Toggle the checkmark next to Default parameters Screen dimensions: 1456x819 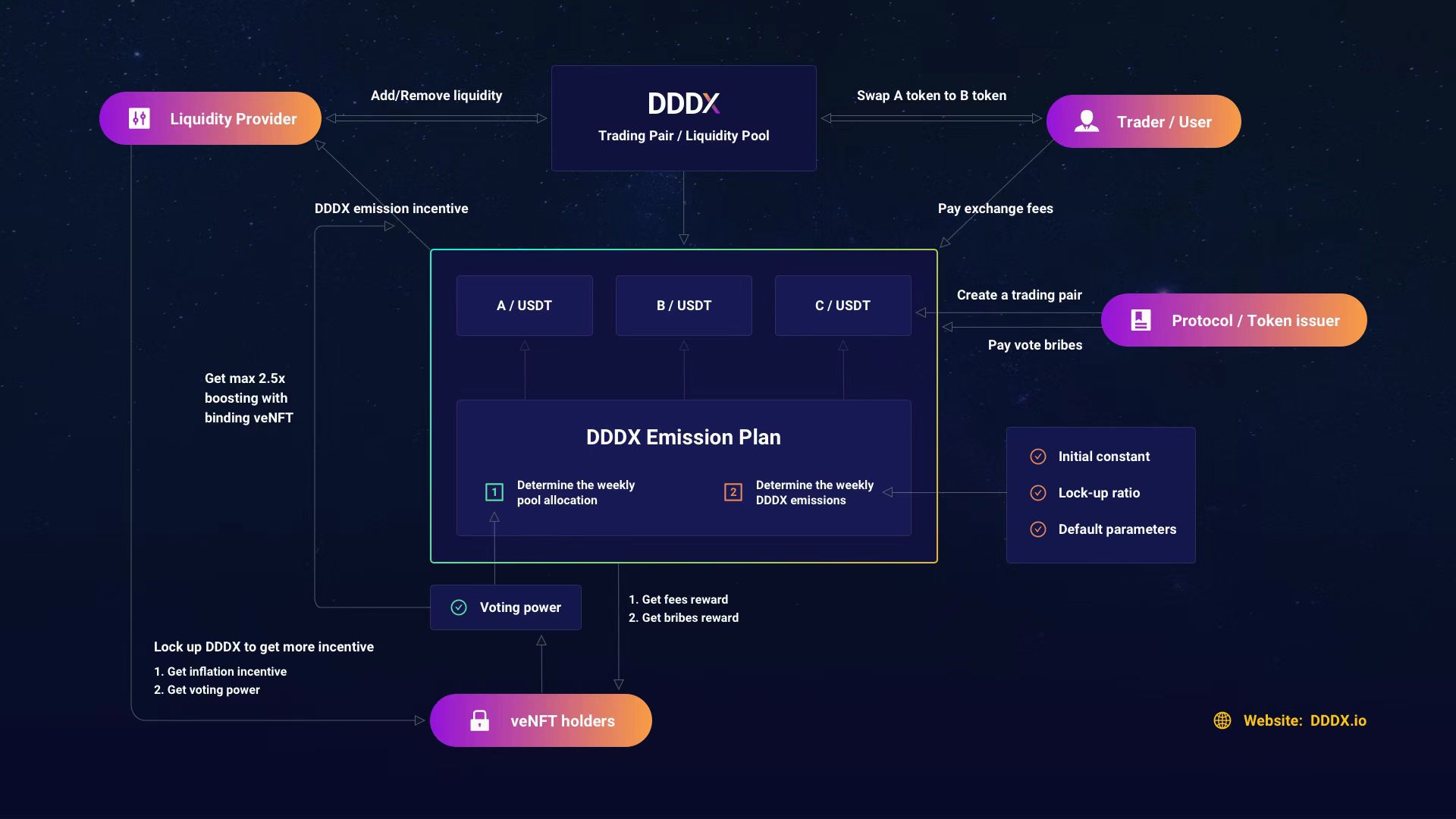point(1040,529)
